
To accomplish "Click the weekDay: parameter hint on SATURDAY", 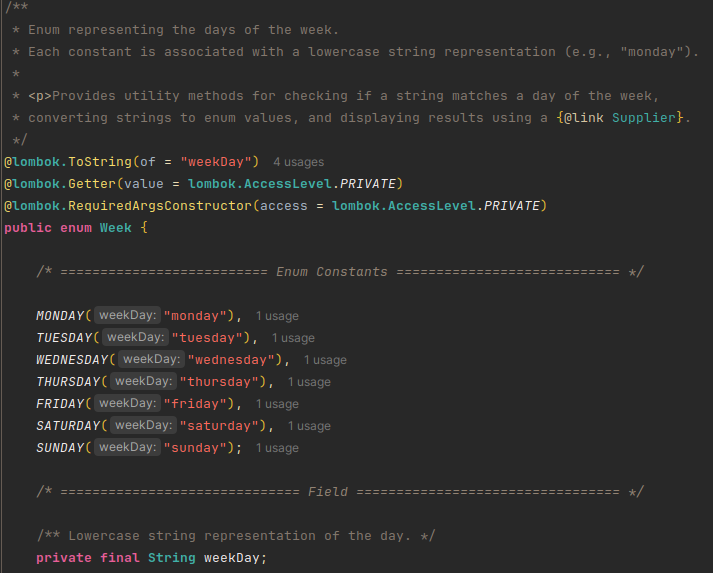I will click(x=143, y=425).
